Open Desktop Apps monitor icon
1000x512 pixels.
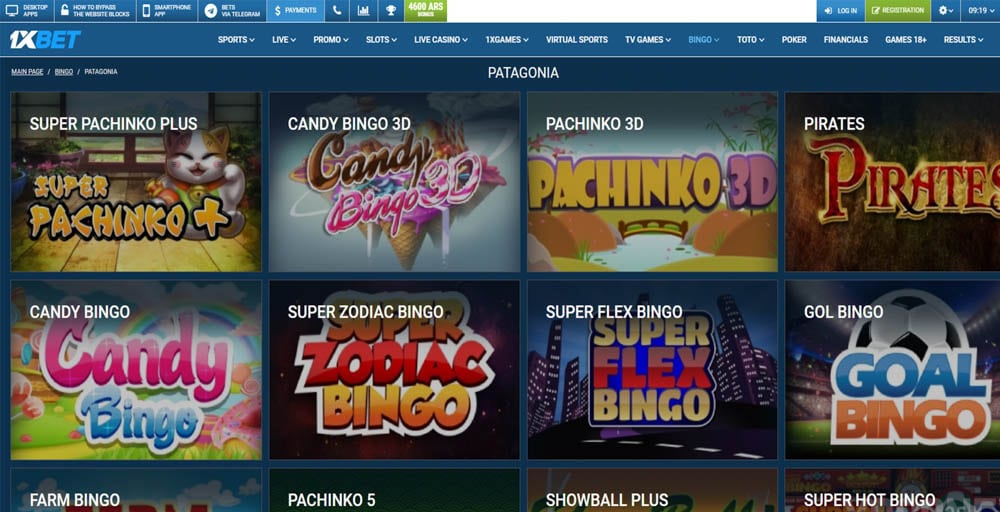click(11, 11)
